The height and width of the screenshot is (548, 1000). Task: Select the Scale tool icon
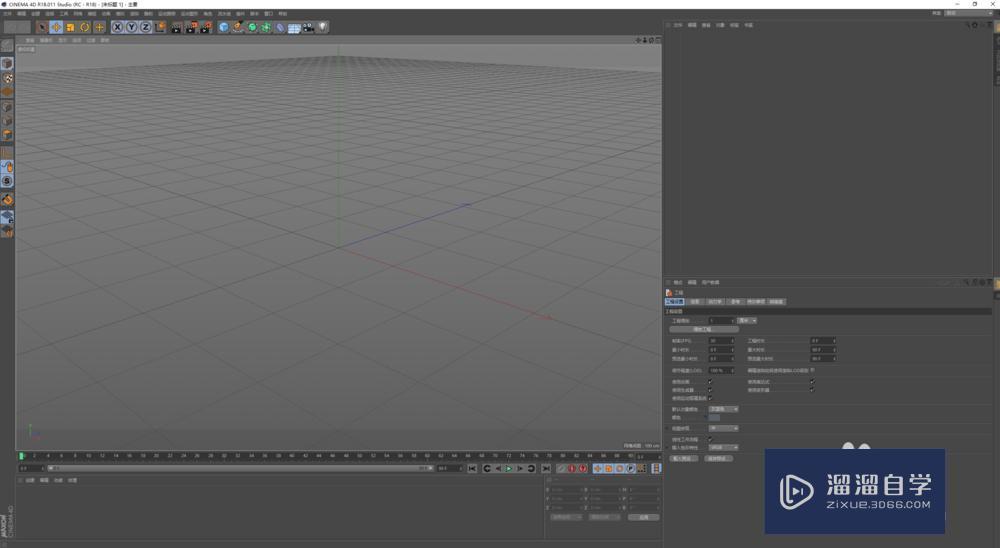(71, 27)
